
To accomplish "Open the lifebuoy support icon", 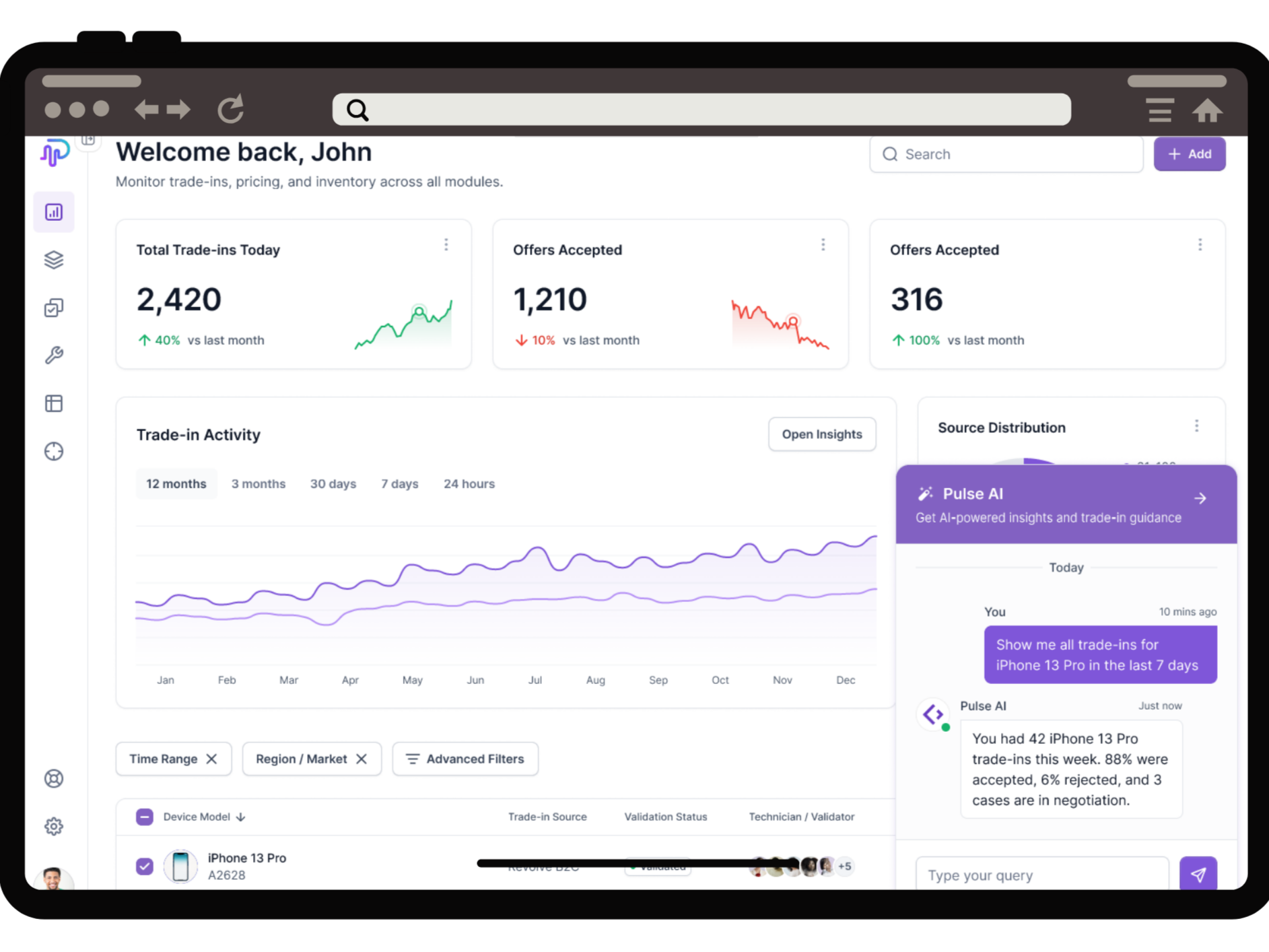I will point(54,779).
